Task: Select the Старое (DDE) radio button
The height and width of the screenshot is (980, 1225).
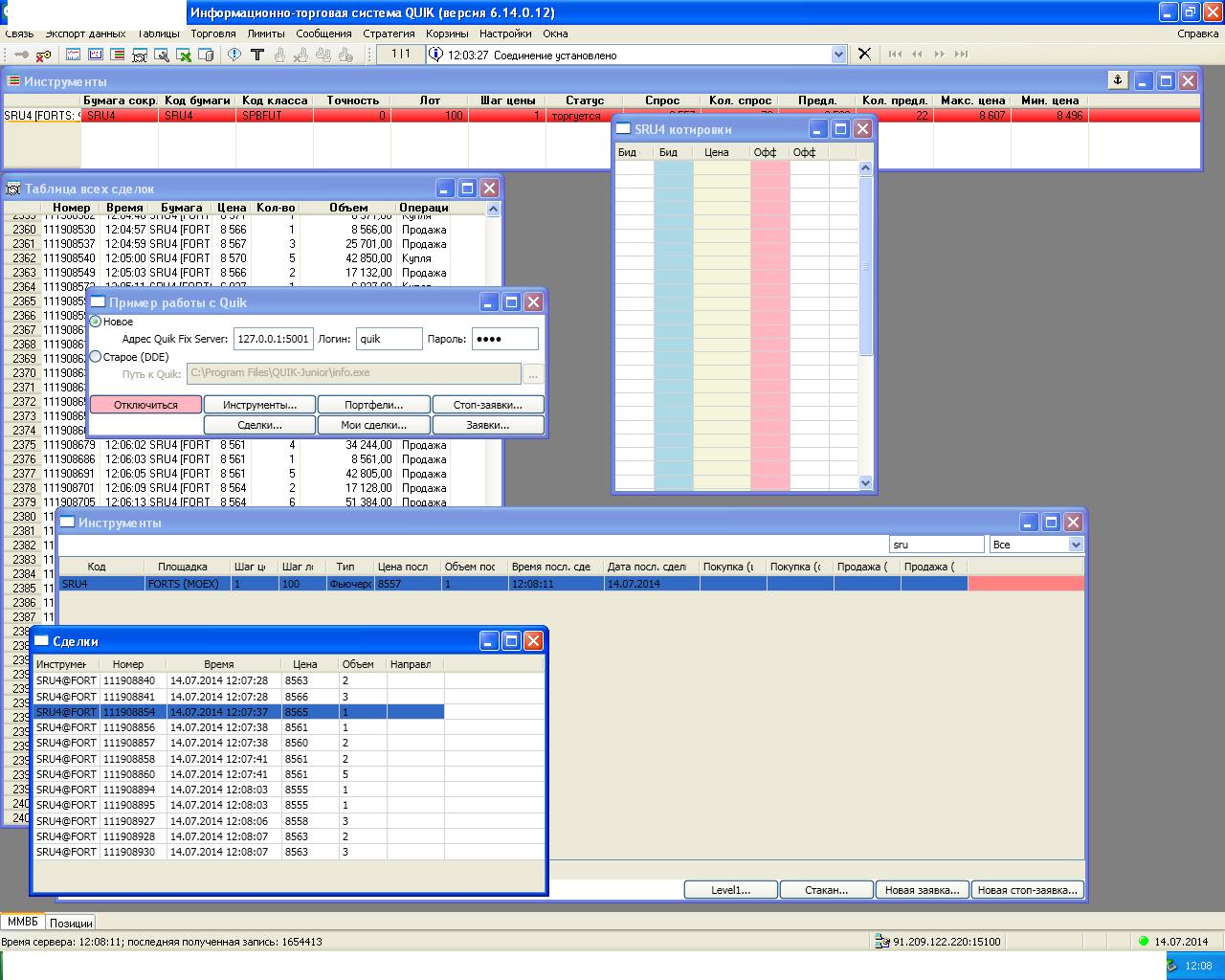Action: pyautogui.click(x=96, y=357)
